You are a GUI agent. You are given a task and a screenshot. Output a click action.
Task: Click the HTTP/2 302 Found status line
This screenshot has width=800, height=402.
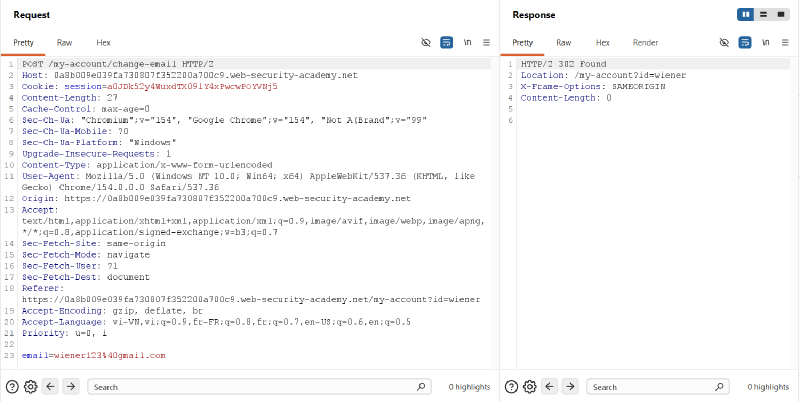[x=563, y=64]
